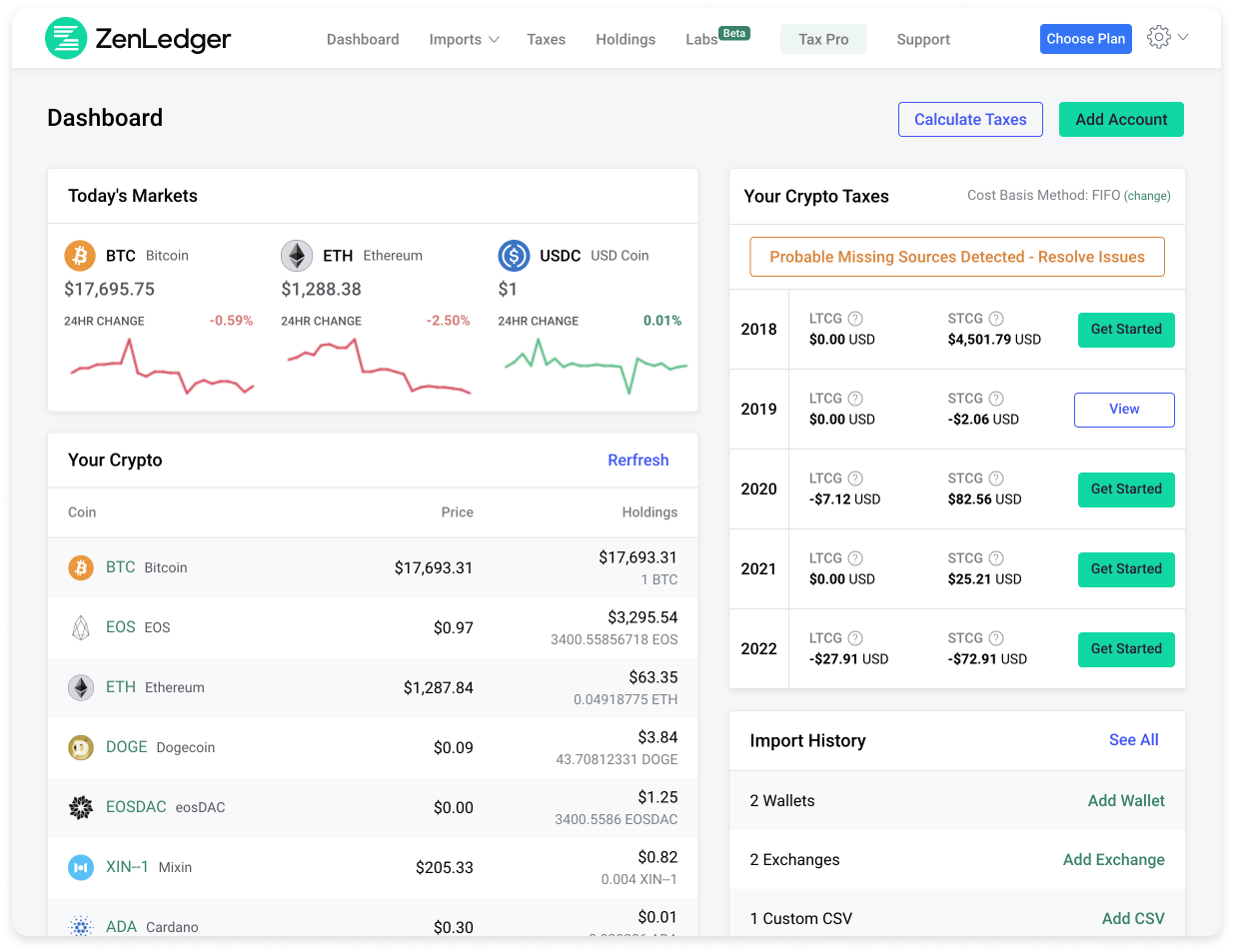Click the Add Exchange link
1233x952 pixels.
1114,860
